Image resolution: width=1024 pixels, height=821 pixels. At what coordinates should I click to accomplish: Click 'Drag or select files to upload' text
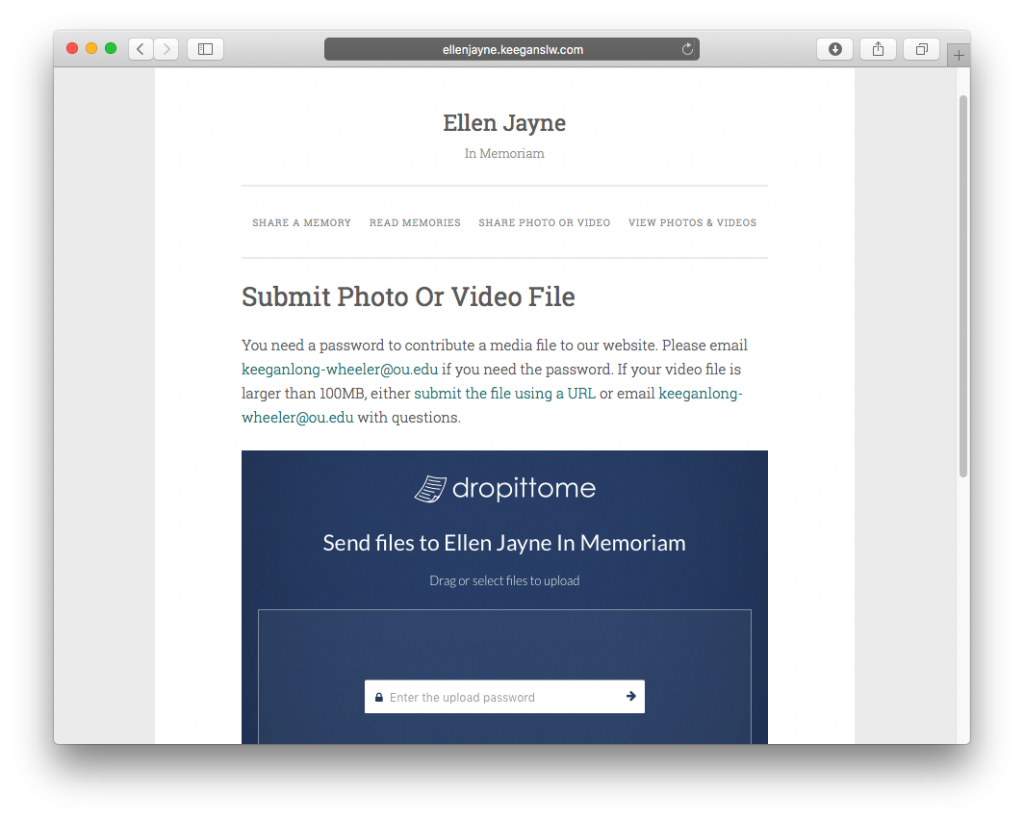[x=504, y=581]
